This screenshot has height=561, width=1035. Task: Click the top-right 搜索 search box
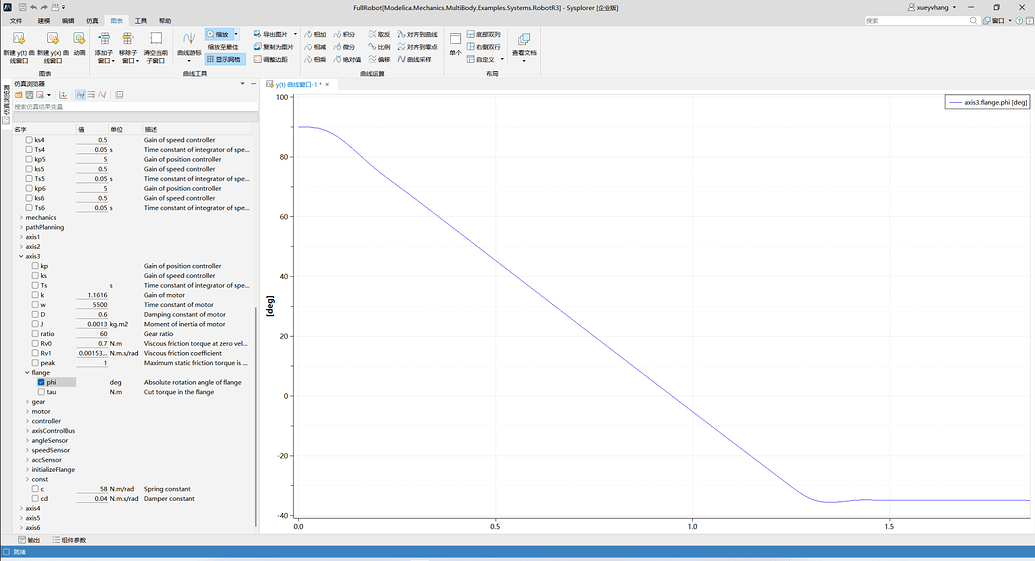pos(921,21)
